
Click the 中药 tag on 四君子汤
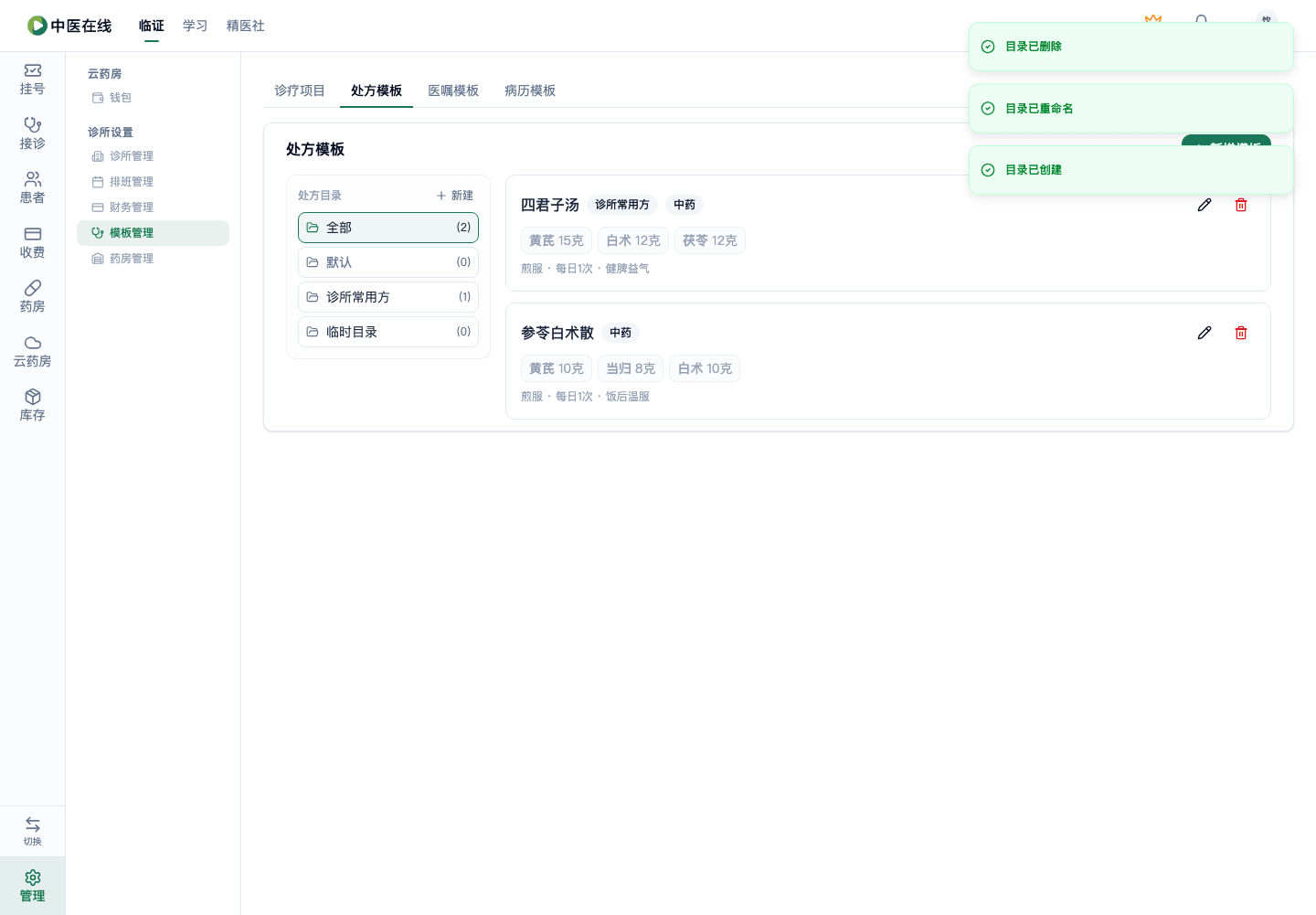point(685,205)
